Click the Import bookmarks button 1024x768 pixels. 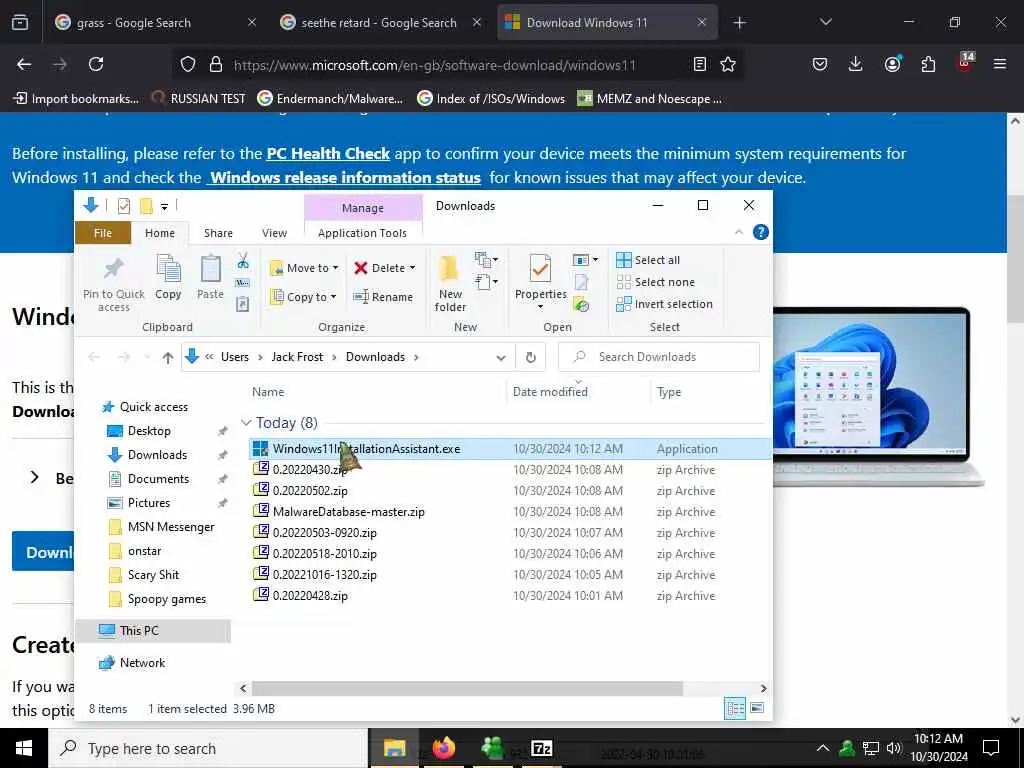click(x=76, y=99)
